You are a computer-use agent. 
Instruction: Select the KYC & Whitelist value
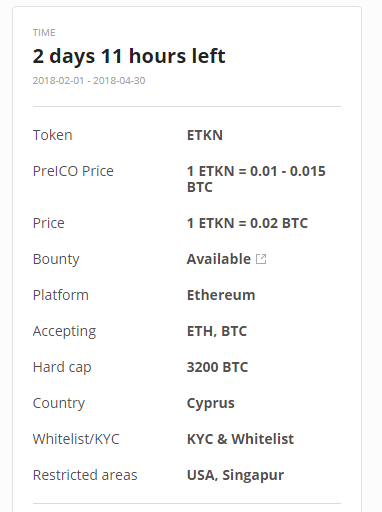coord(240,439)
